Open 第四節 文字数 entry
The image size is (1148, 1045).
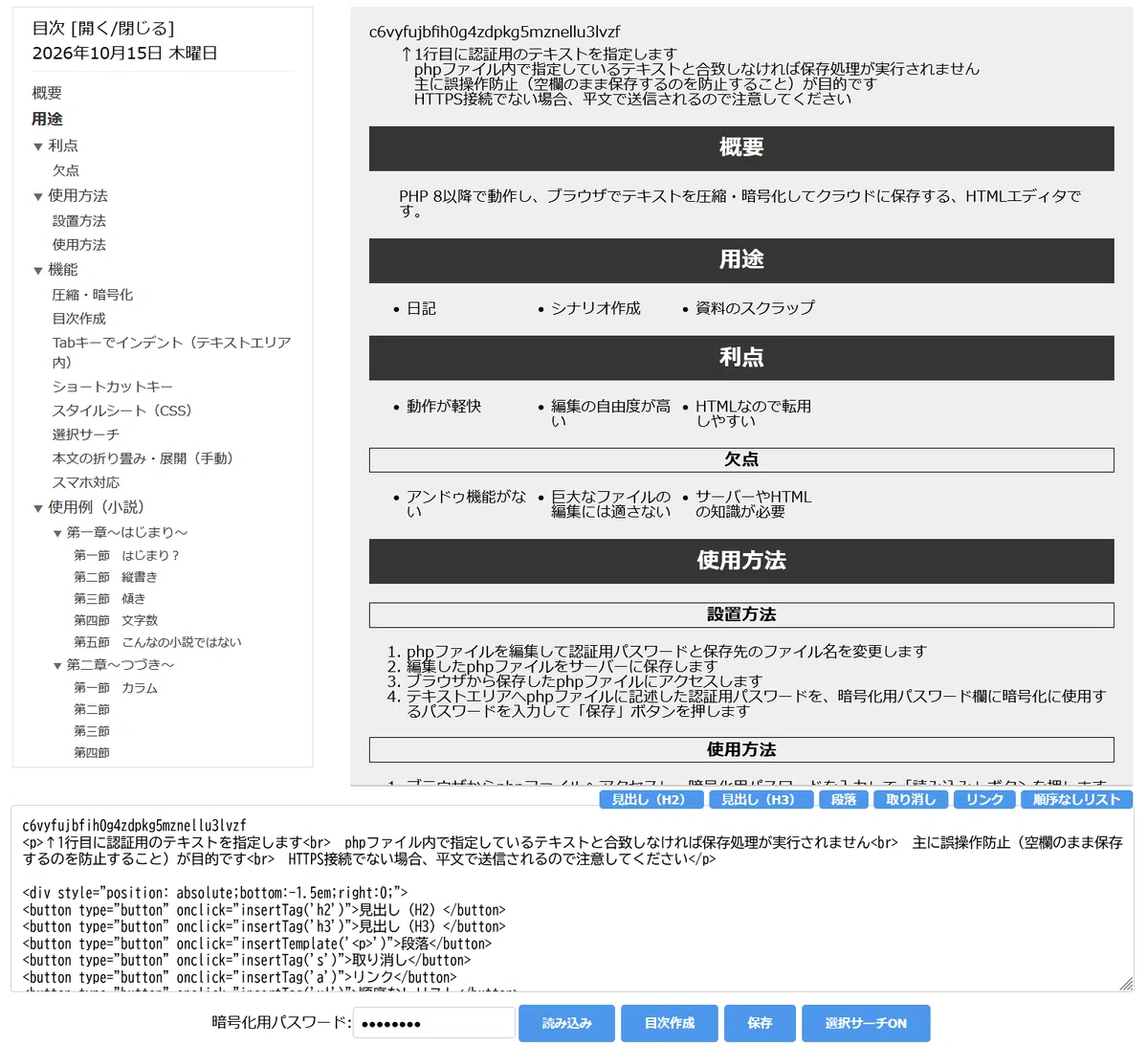[x=116, y=620]
